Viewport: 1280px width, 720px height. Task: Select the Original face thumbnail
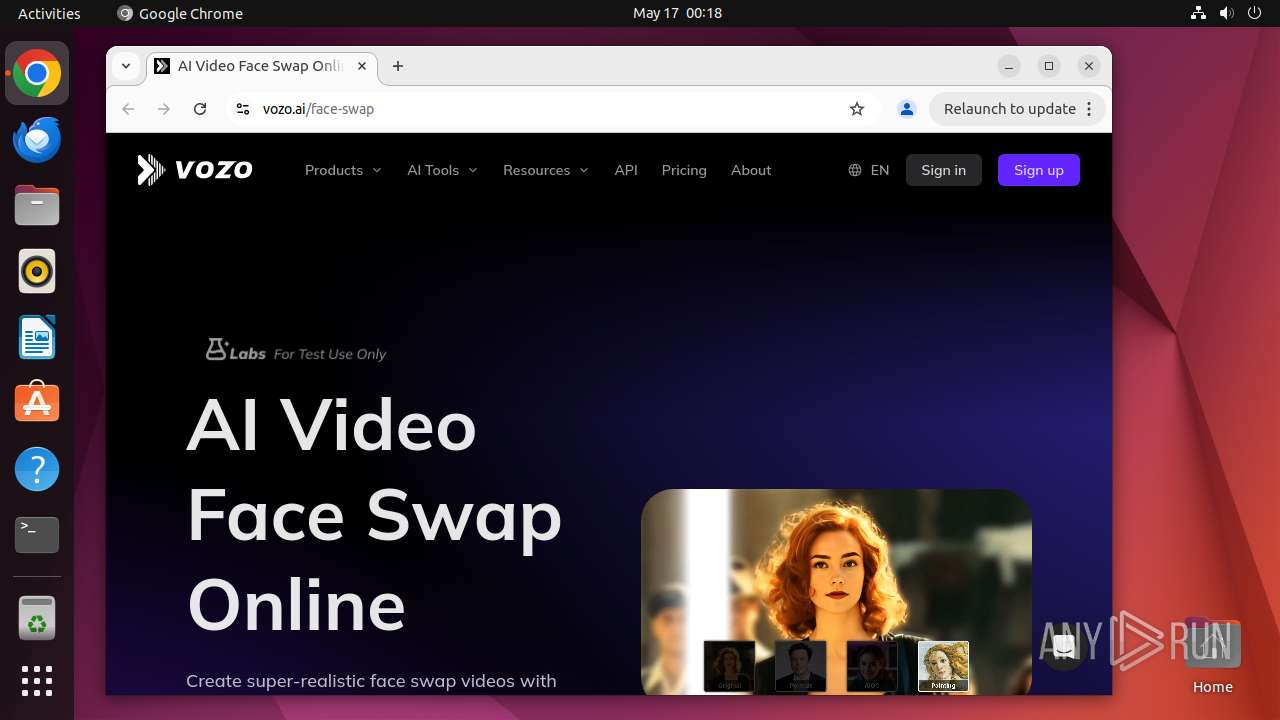(729, 666)
